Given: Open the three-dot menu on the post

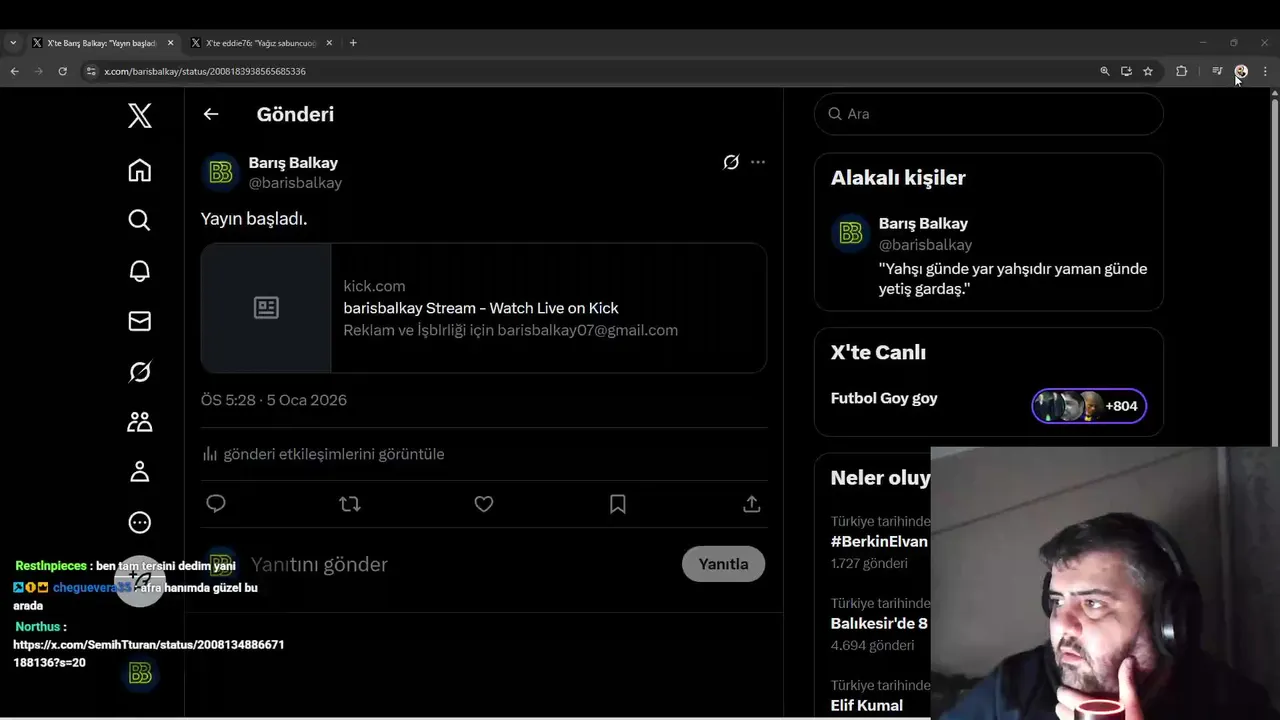Looking at the screenshot, I should 758,162.
